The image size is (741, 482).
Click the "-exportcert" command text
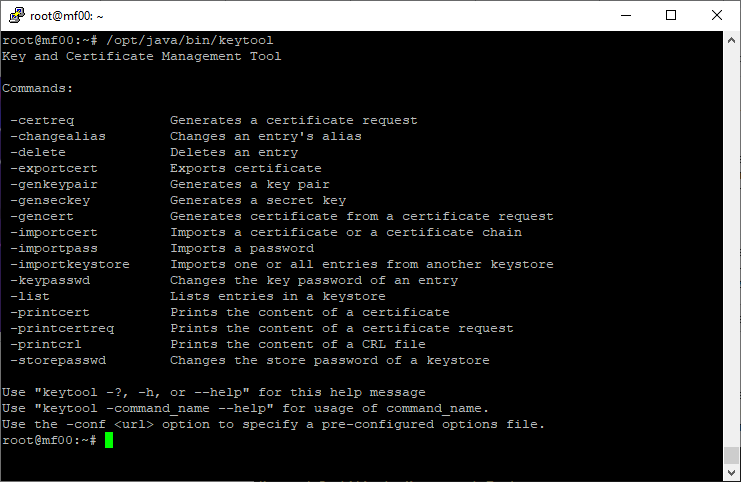(54, 169)
